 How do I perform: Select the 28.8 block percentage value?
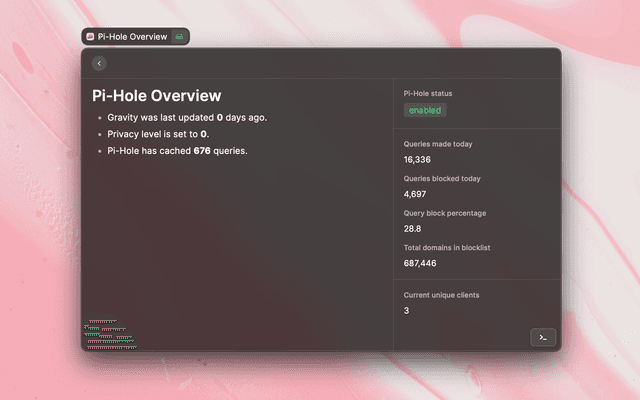tap(412, 229)
